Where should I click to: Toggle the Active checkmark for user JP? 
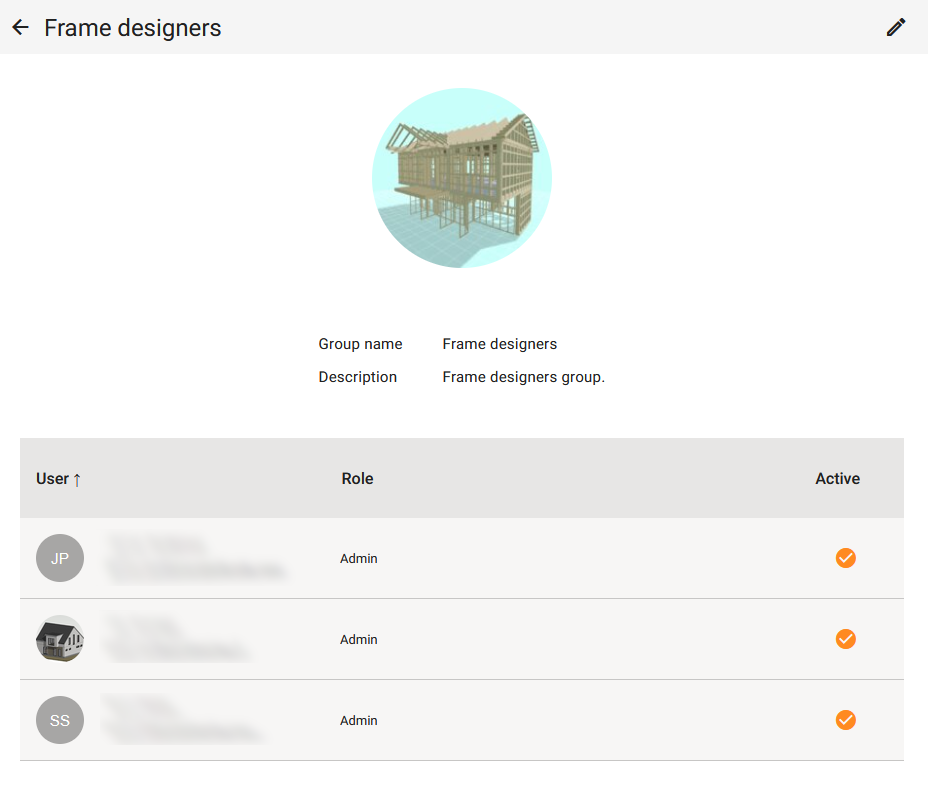[845, 558]
